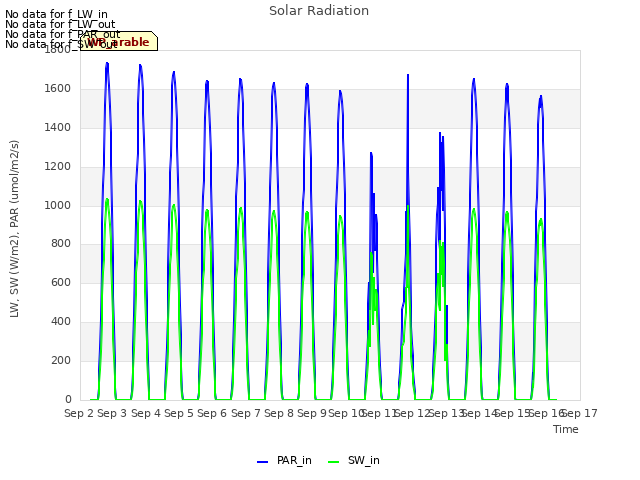Click the Time x-axis title
640x480 pixels.
point(566,429)
